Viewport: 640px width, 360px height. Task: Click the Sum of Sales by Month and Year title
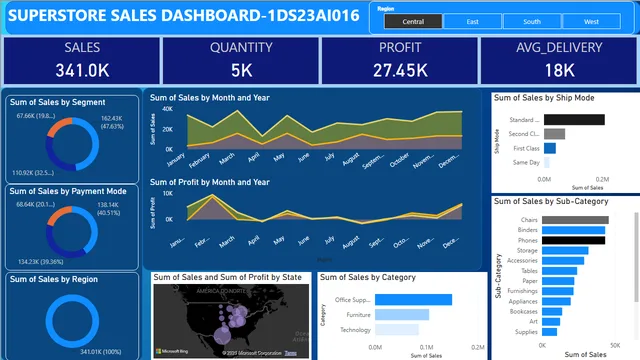(x=209, y=98)
